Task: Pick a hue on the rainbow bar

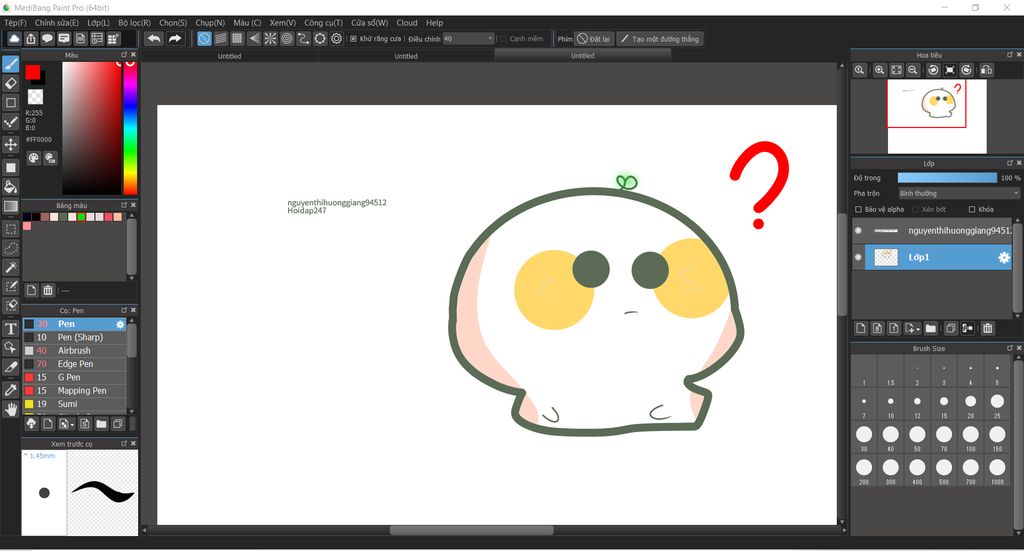Action: click(x=130, y=128)
